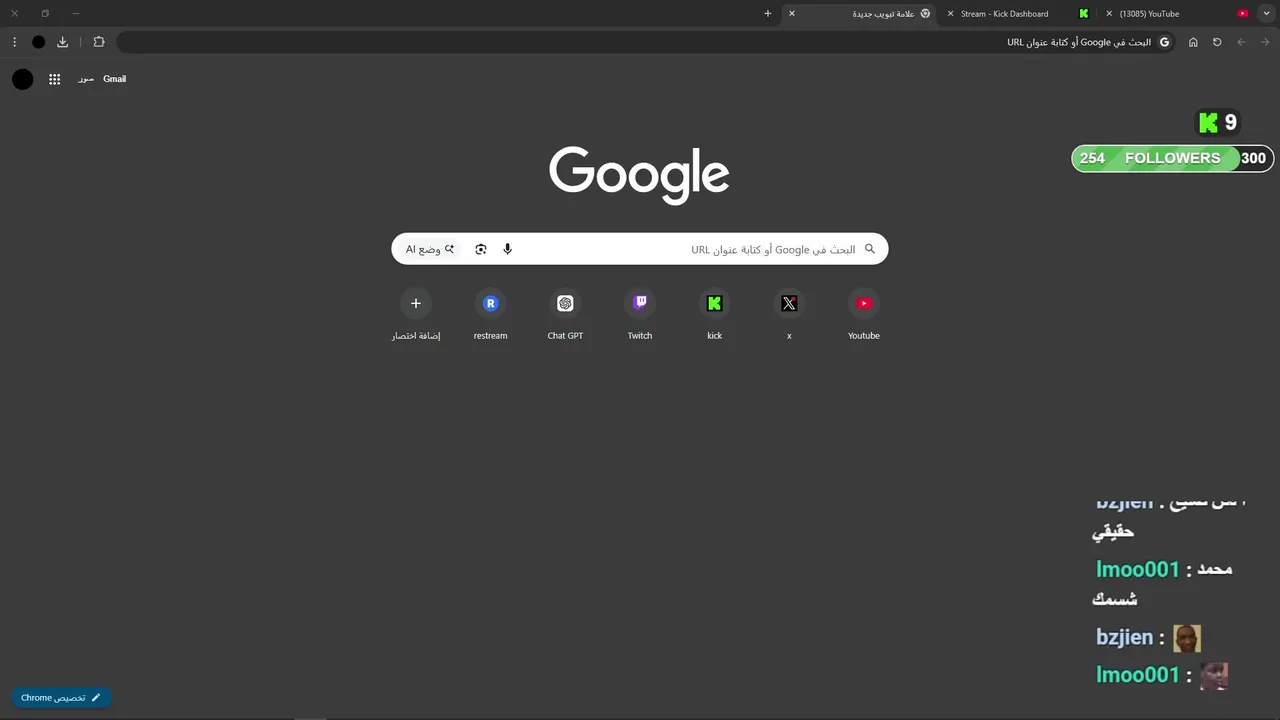Click the right-pointing navigation arrow in toolbar
Image resolution: width=1280 pixels, height=720 pixels.
pos(1265,42)
